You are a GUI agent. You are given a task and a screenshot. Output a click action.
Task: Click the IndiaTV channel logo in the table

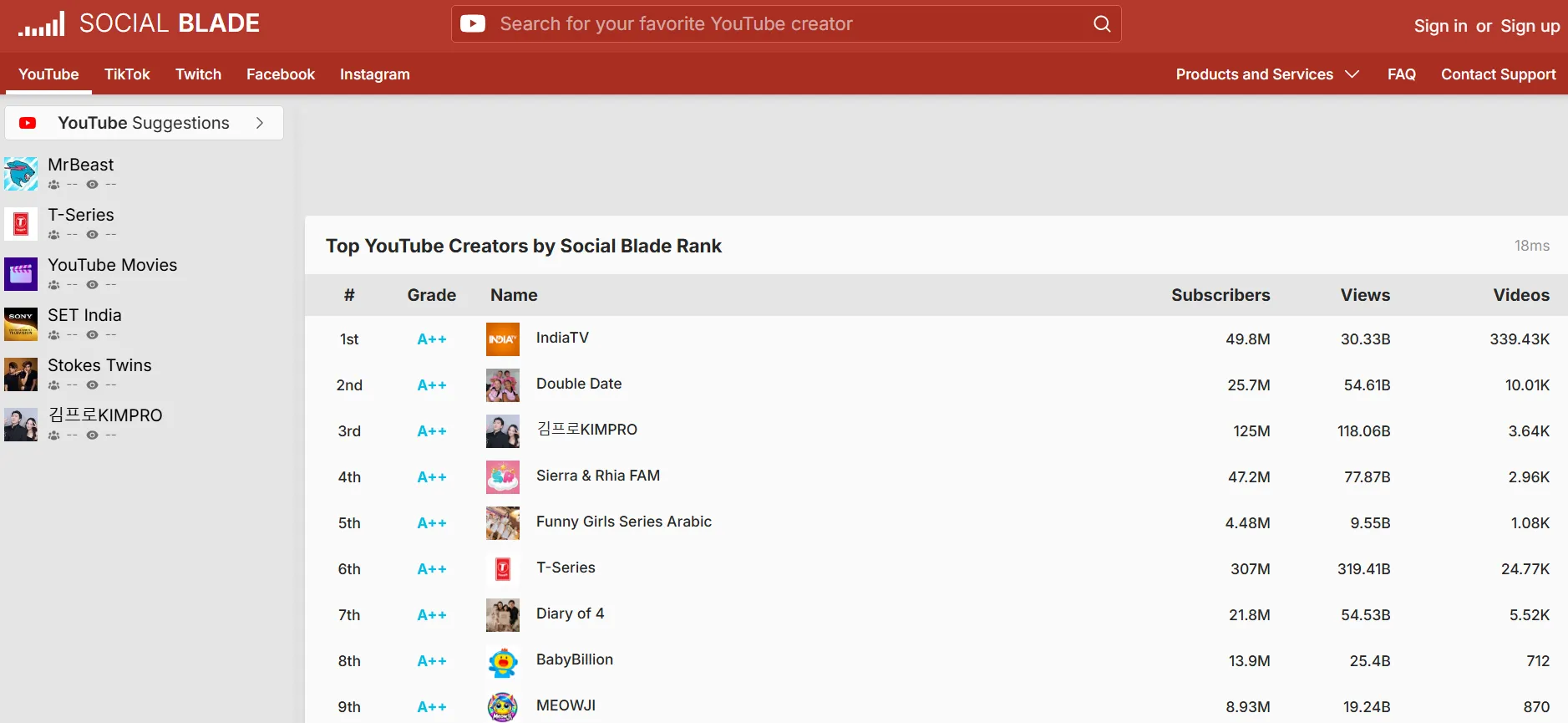503,339
